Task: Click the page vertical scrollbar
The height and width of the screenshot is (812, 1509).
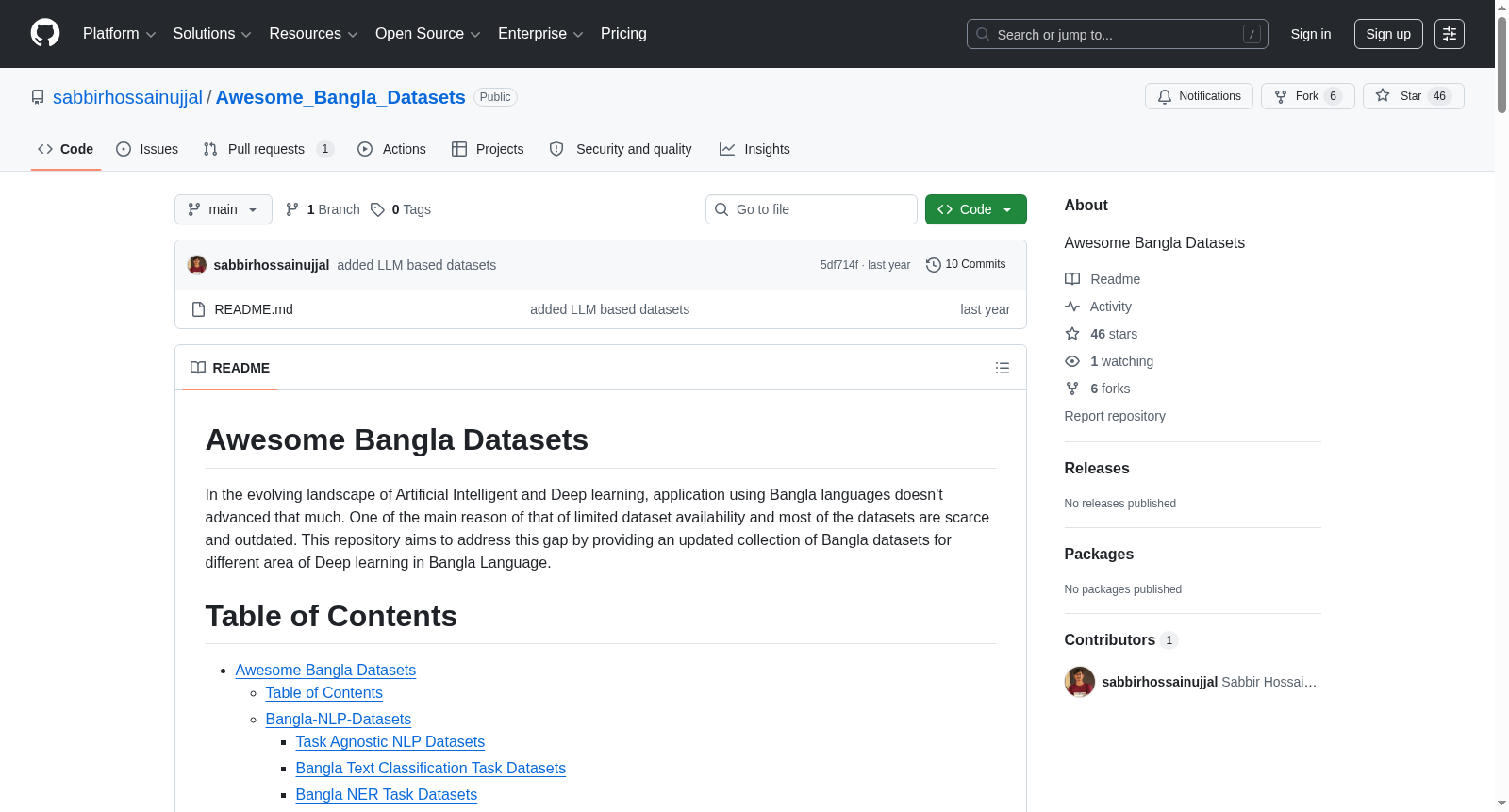Action: 1501,406
